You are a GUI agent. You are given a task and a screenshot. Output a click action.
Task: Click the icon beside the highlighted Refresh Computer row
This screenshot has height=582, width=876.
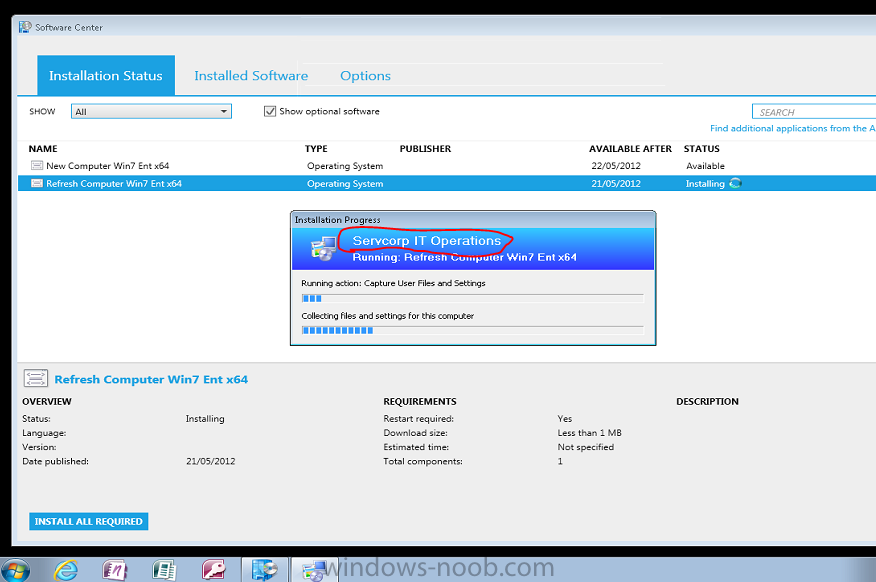point(37,183)
